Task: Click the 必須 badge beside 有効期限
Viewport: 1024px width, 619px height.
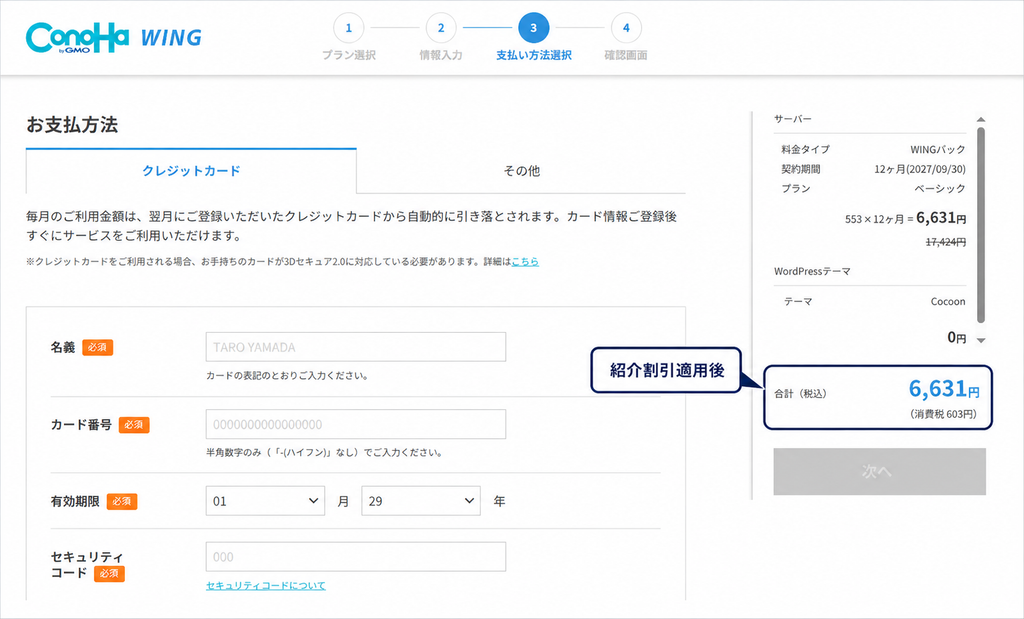Action: click(x=122, y=501)
